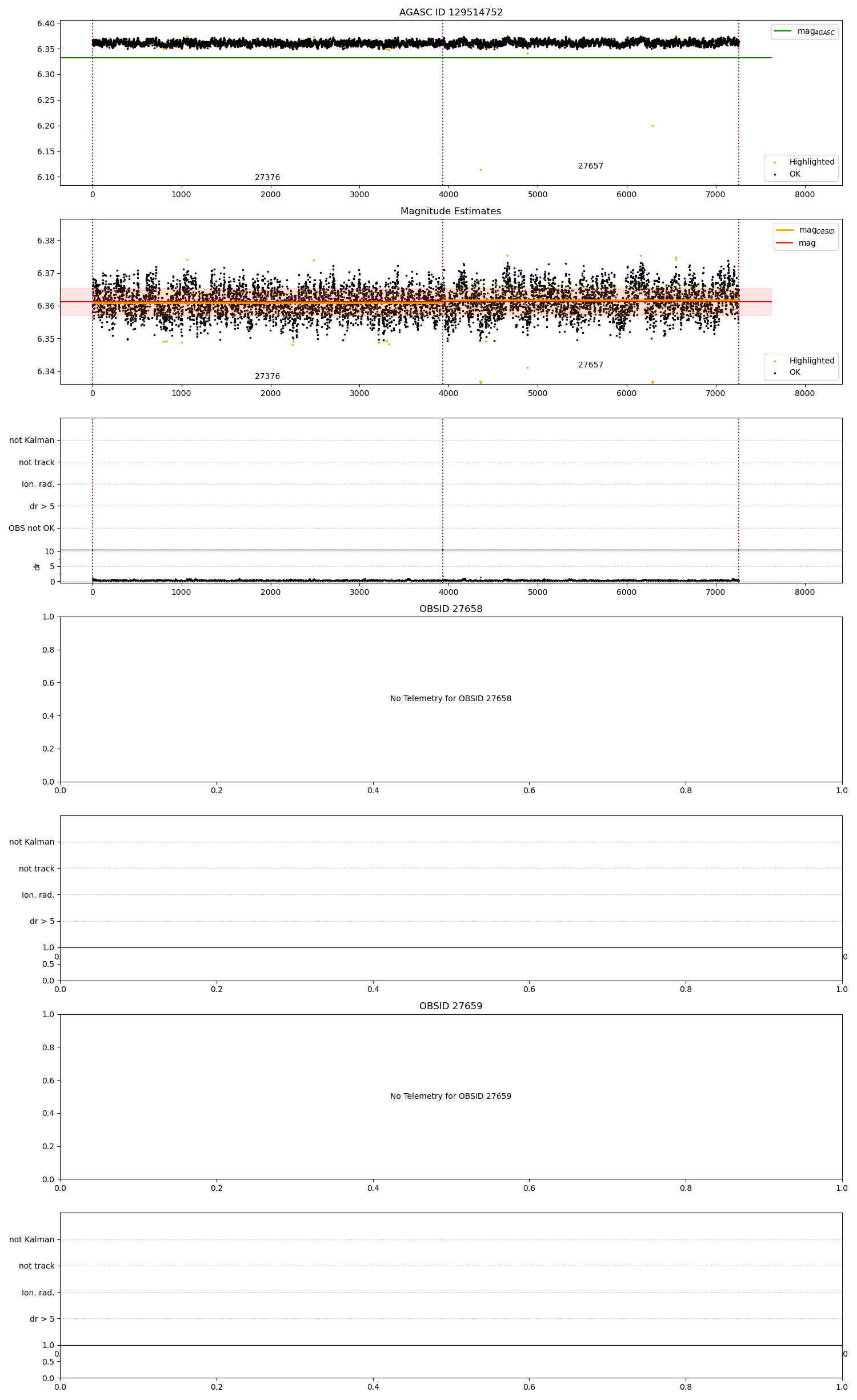Click the green line swatch in mag AGASC legend
857x1400 pixels.
click(x=783, y=31)
